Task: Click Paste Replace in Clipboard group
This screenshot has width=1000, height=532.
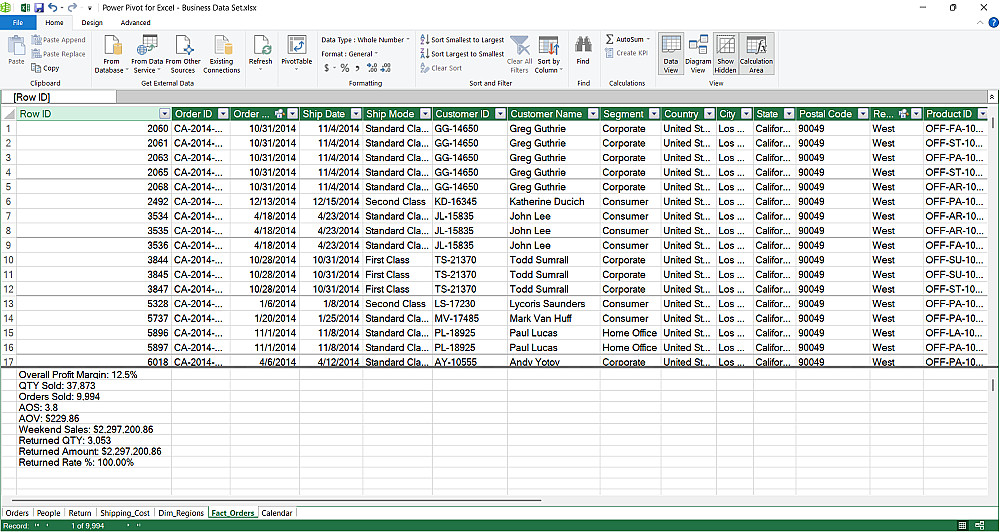Action: (x=58, y=54)
